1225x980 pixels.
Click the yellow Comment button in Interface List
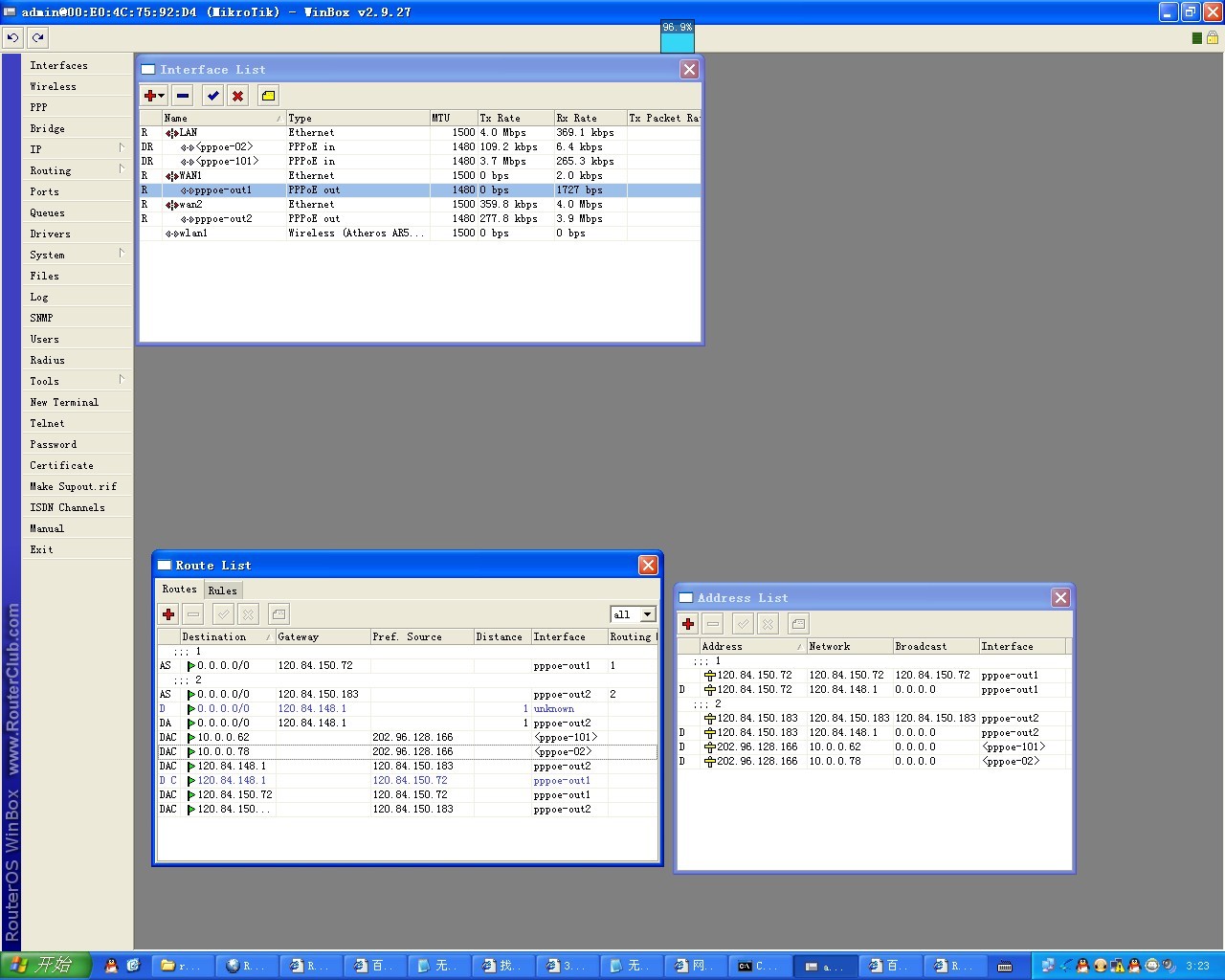click(x=268, y=96)
